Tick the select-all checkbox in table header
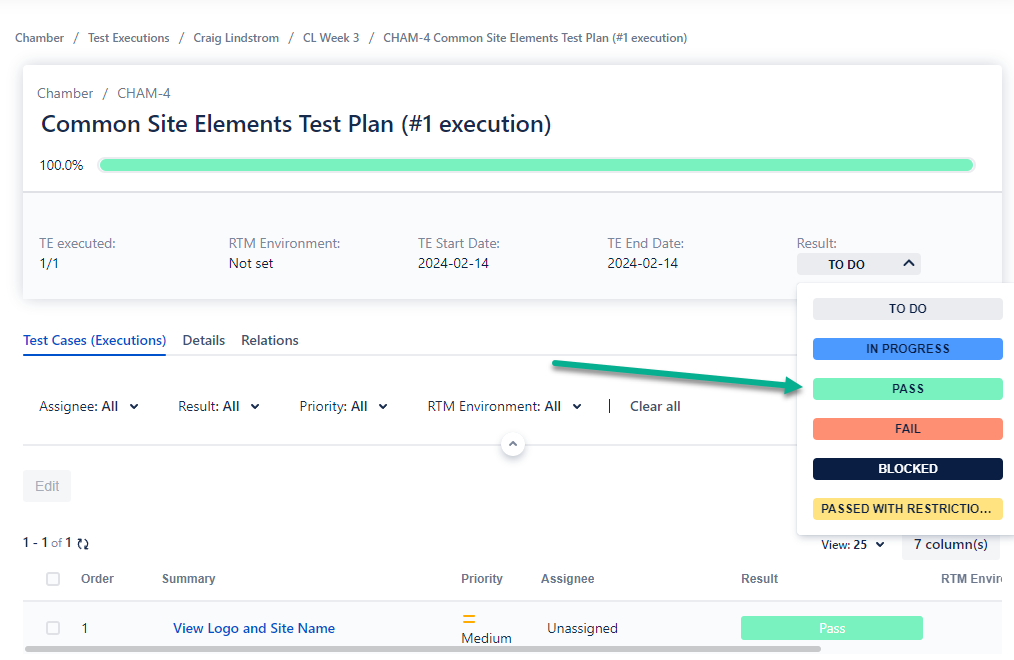Viewport: 1014px width, 660px height. 53,579
